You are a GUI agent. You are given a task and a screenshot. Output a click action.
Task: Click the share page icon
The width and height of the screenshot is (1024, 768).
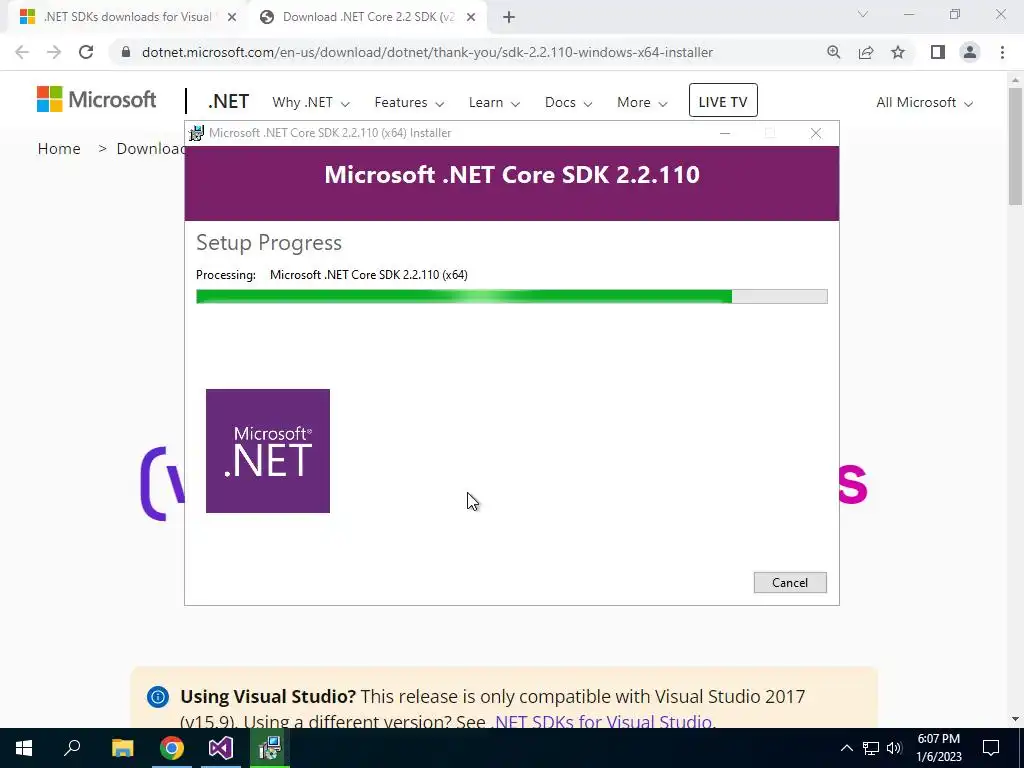[x=866, y=52]
